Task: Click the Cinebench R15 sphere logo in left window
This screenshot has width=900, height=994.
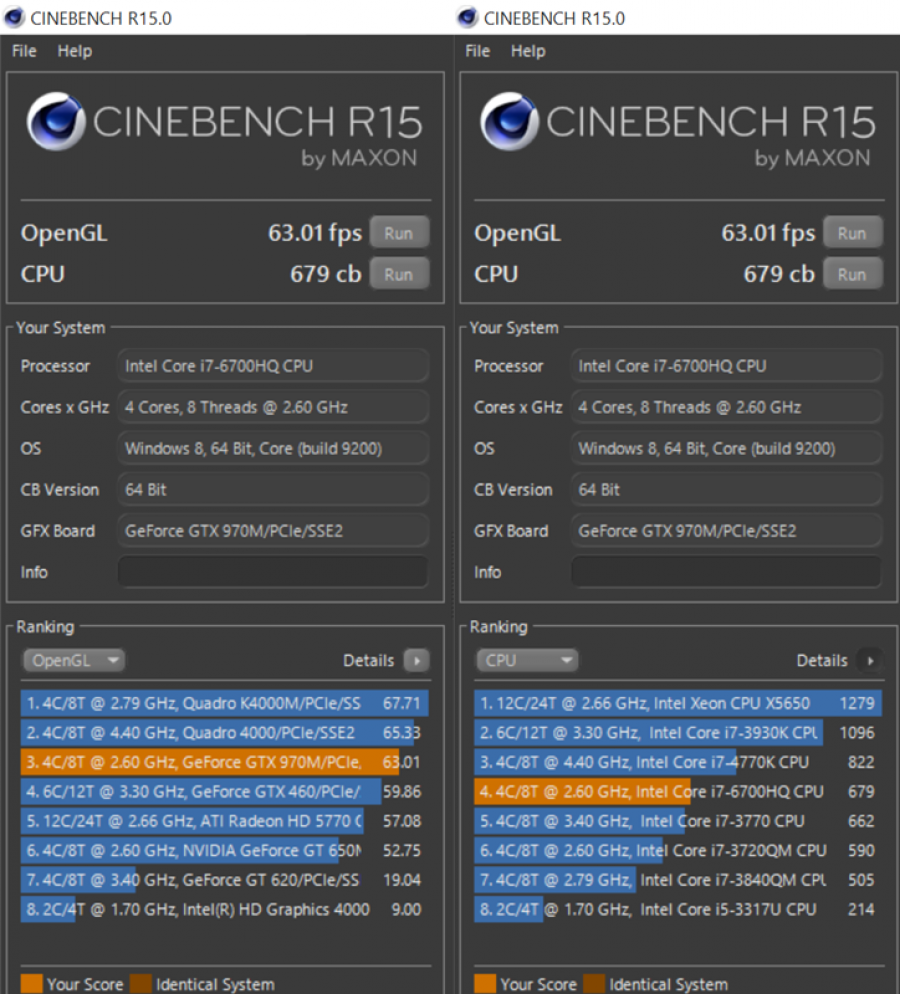Action: click(x=56, y=121)
